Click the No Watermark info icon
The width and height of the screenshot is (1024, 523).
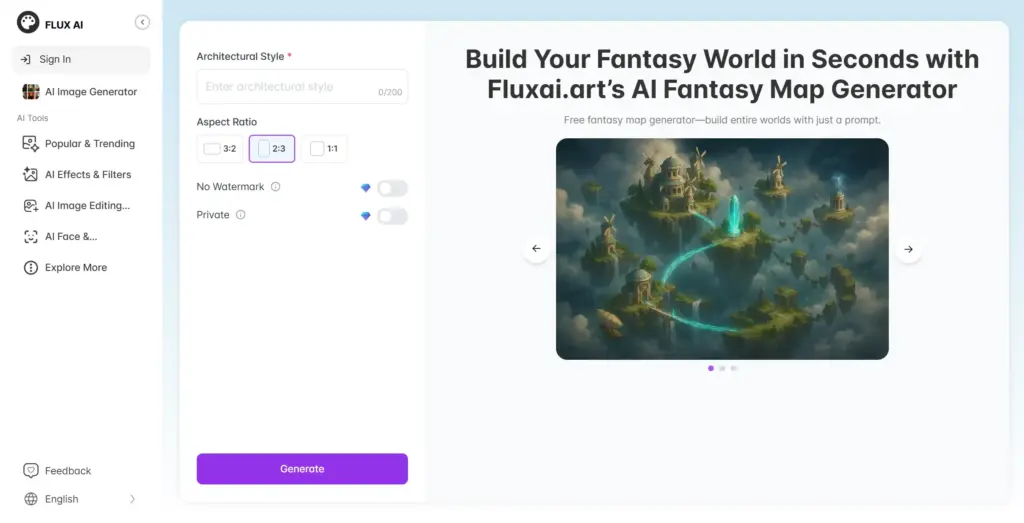coord(276,187)
